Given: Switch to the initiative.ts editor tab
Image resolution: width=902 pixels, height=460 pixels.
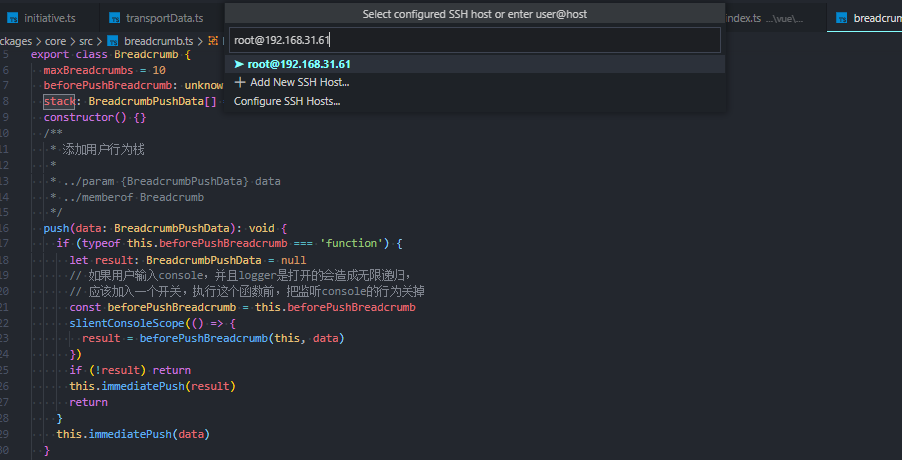Looking at the screenshot, I should coord(50,18).
